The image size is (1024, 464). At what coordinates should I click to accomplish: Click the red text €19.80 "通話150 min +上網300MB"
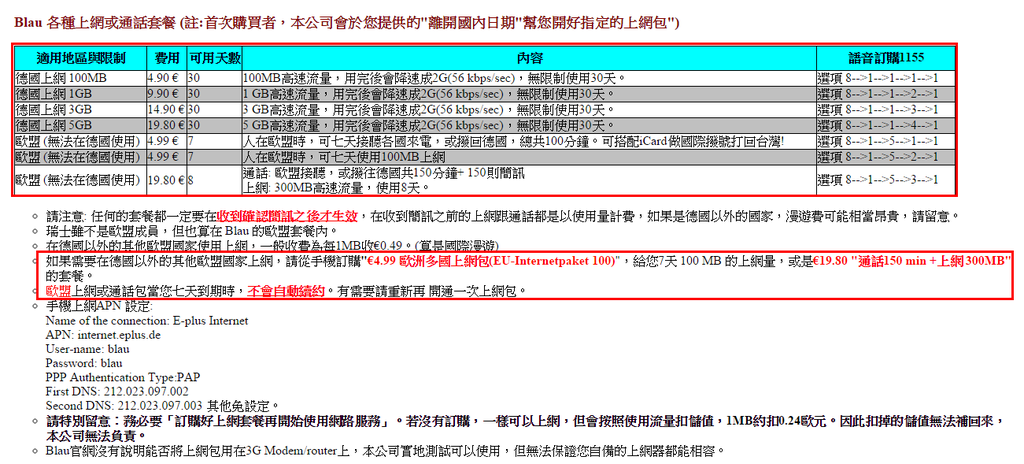click(x=914, y=261)
